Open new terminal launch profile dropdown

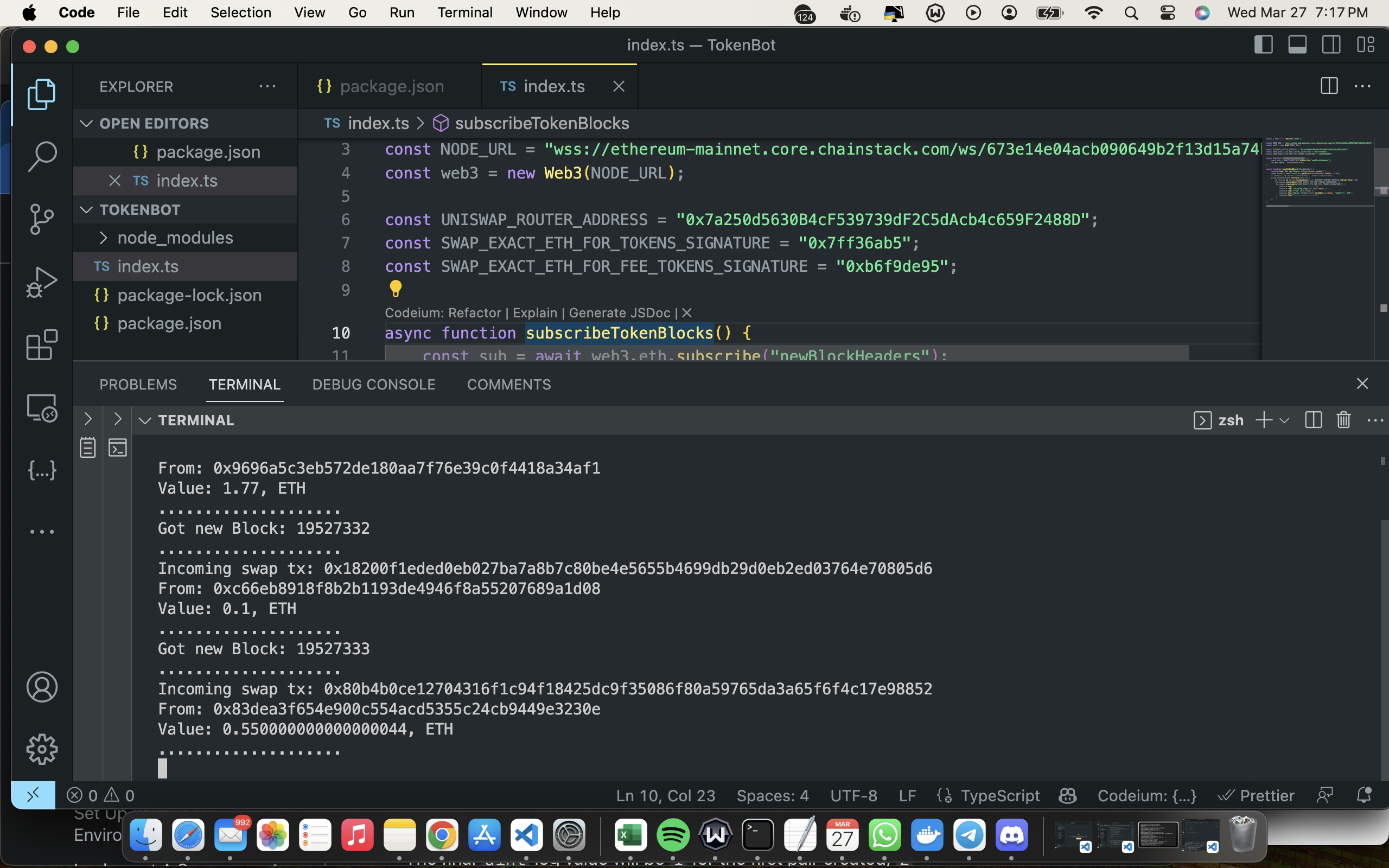tap(1284, 420)
